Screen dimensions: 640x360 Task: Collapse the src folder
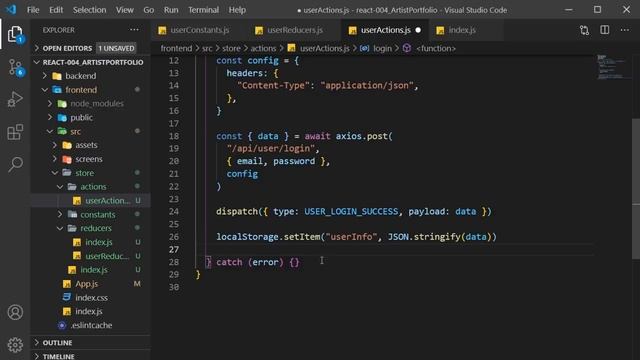click(x=91, y=131)
